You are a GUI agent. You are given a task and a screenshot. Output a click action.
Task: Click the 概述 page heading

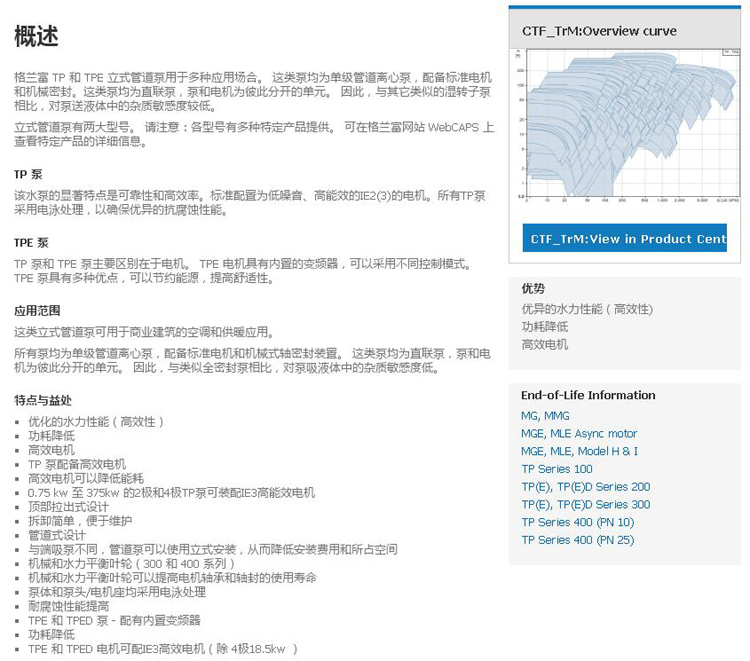point(36,36)
